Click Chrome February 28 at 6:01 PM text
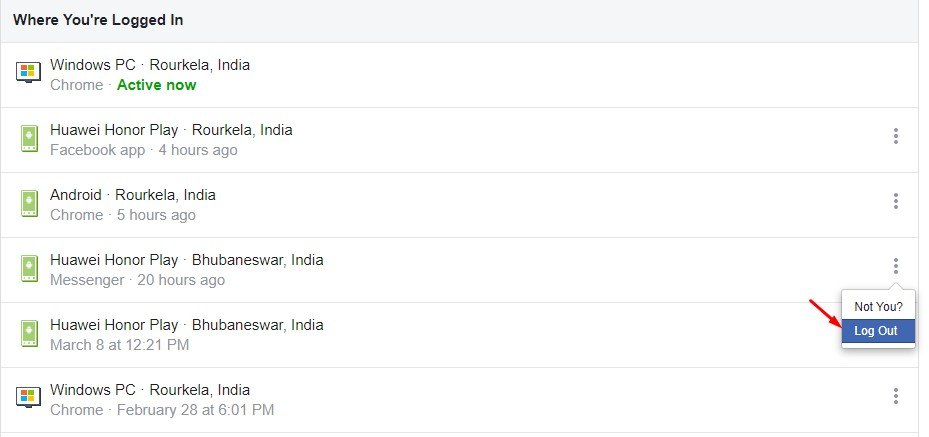The image size is (929, 437). click(x=162, y=410)
